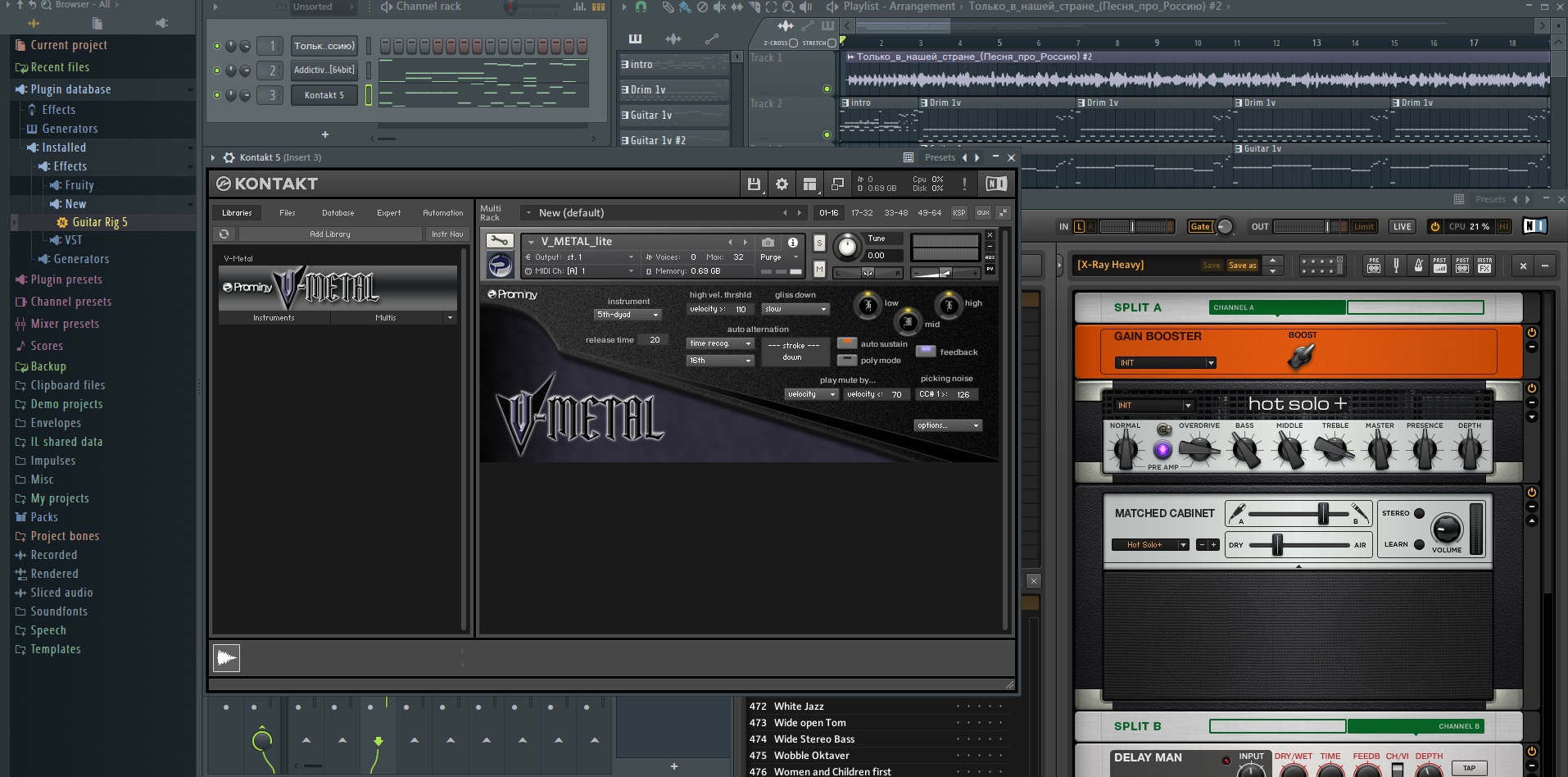Click Instr Nav button

click(447, 234)
